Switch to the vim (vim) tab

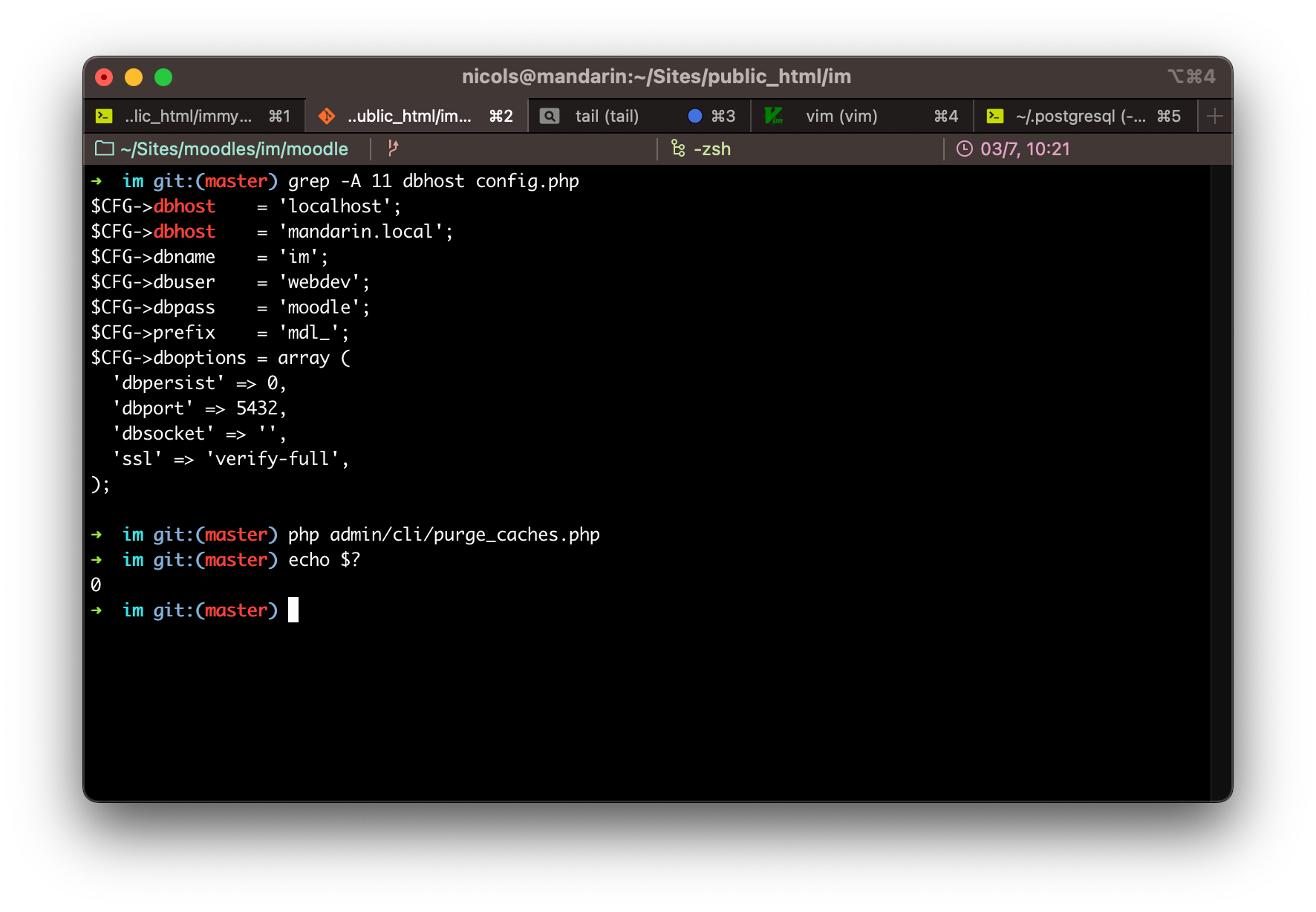tap(861, 116)
